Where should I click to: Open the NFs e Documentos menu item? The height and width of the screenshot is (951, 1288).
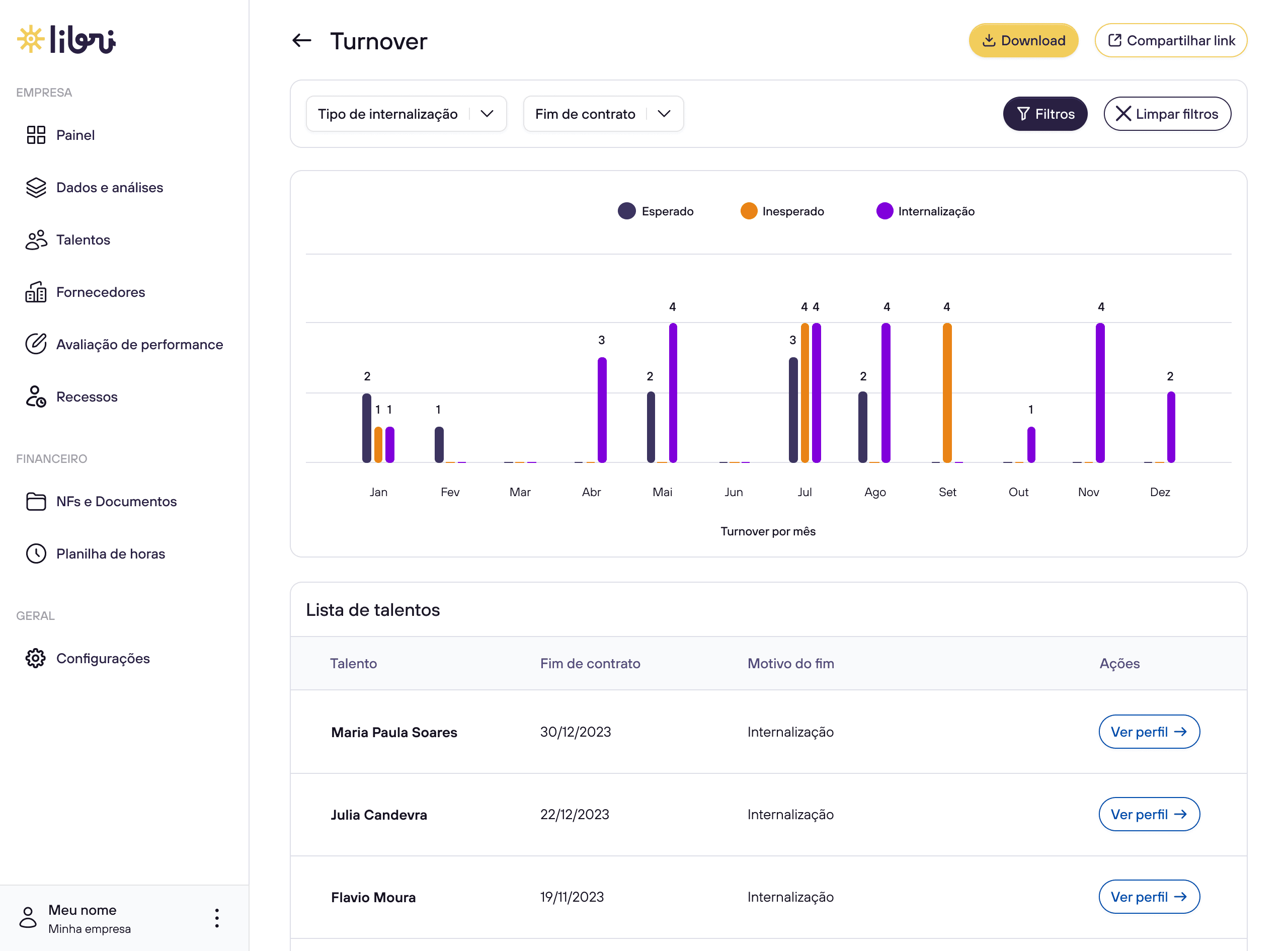click(x=116, y=501)
